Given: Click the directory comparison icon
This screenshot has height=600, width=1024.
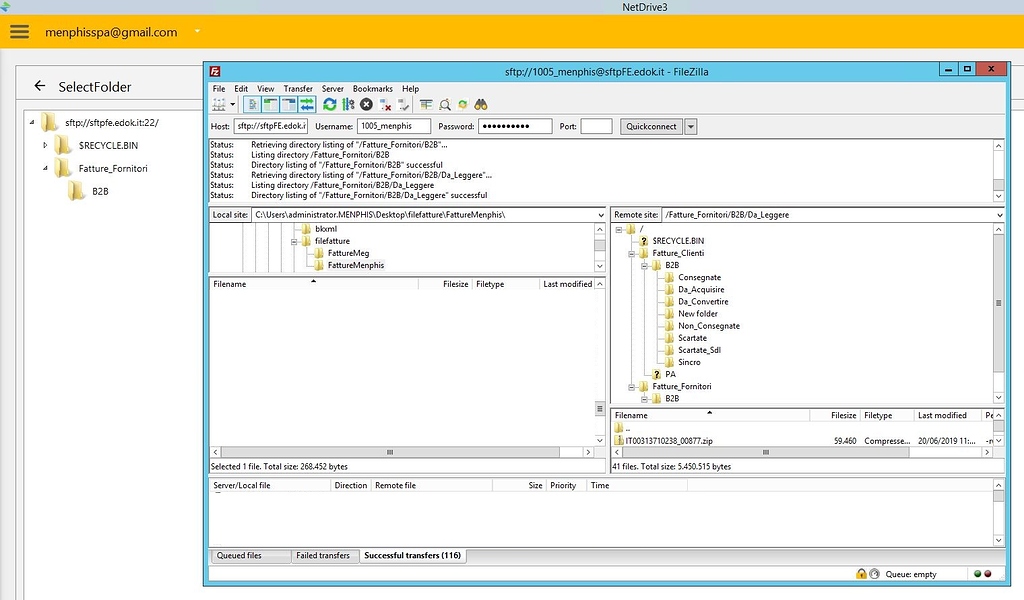Looking at the screenshot, I should click(426, 104).
